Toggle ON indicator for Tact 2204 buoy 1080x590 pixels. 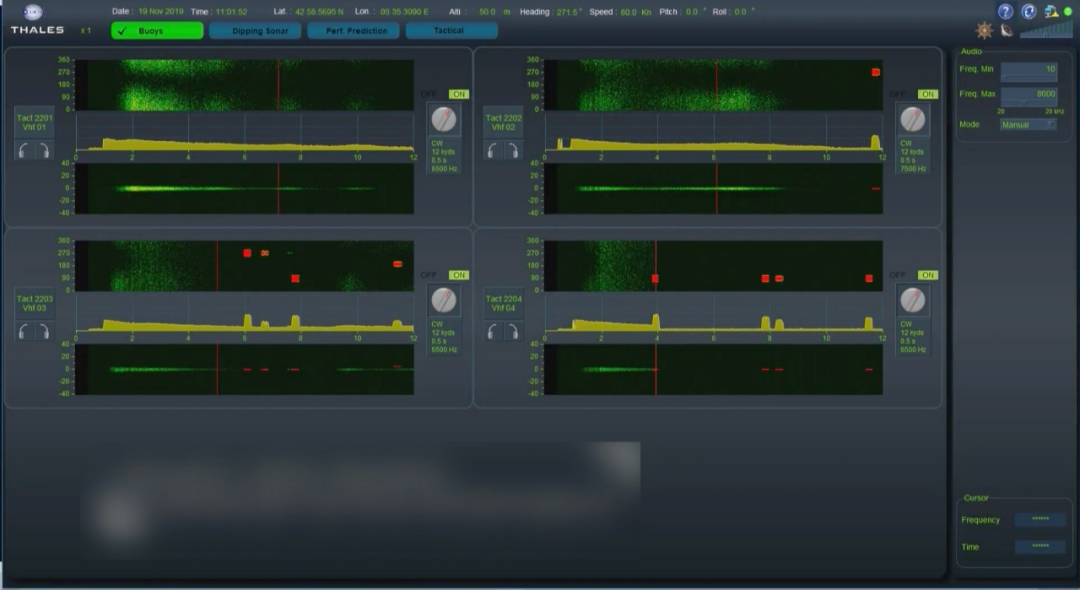point(928,275)
